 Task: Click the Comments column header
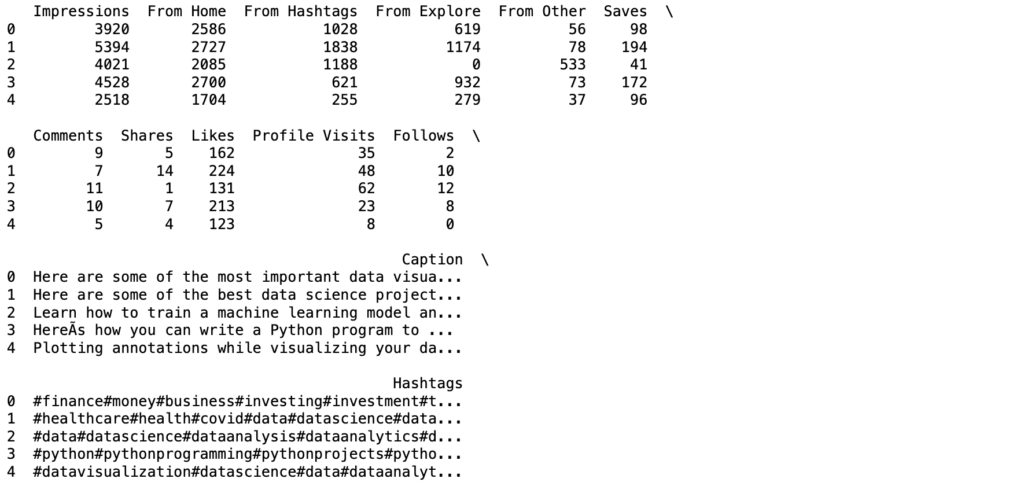point(68,135)
